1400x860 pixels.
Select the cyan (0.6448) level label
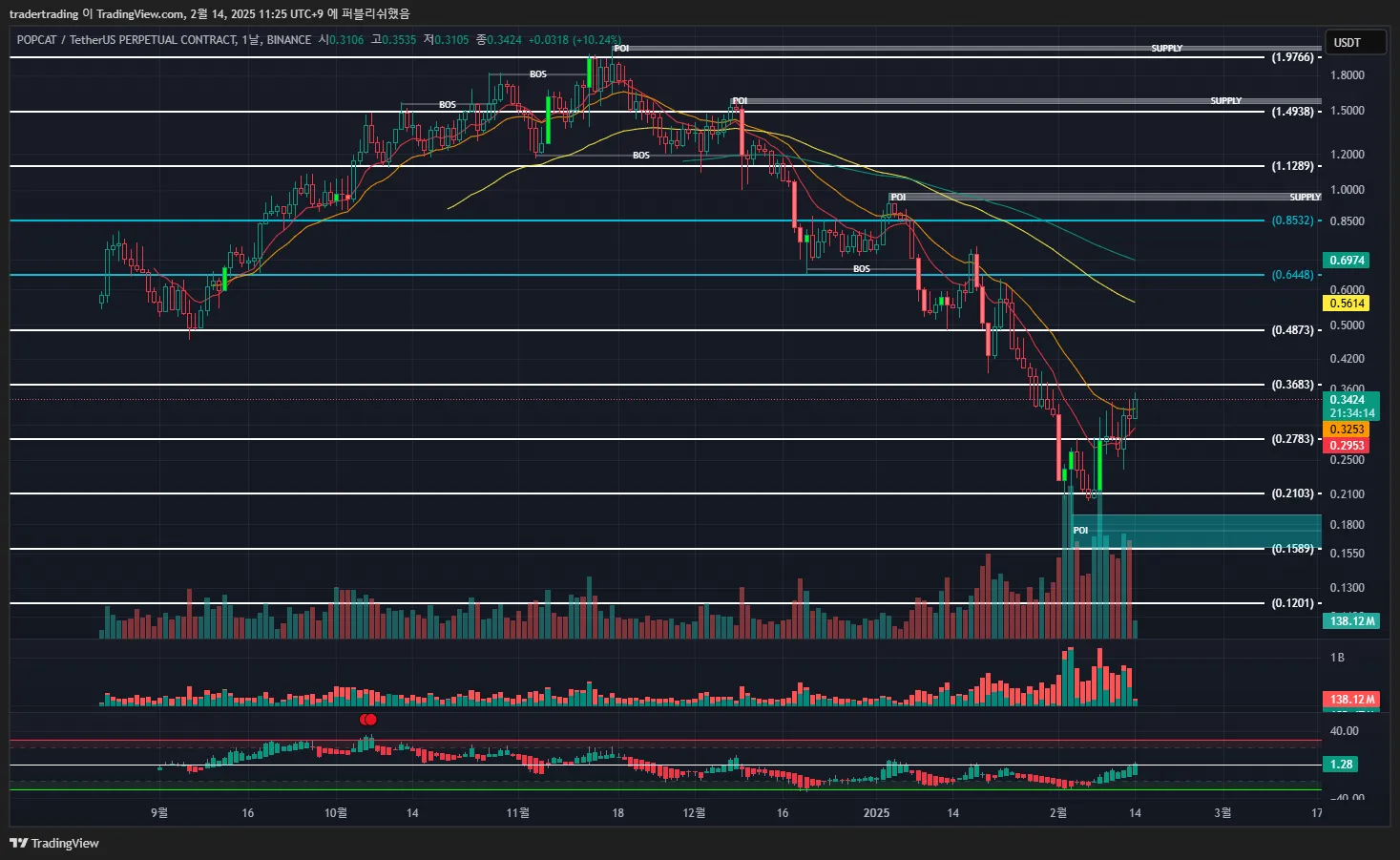pos(1292,275)
